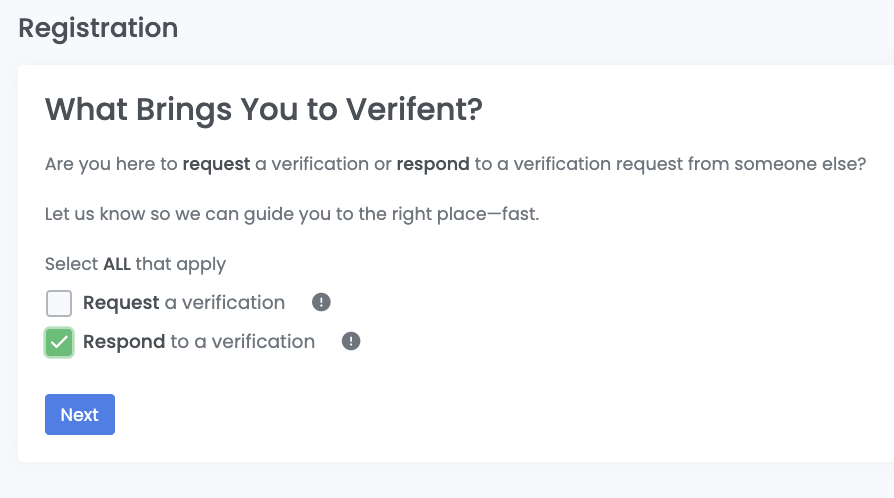This screenshot has width=894, height=498.
Task: Click the word "Verifent?" in the heading
Action: pyautogui.click(x=413, y=109)
